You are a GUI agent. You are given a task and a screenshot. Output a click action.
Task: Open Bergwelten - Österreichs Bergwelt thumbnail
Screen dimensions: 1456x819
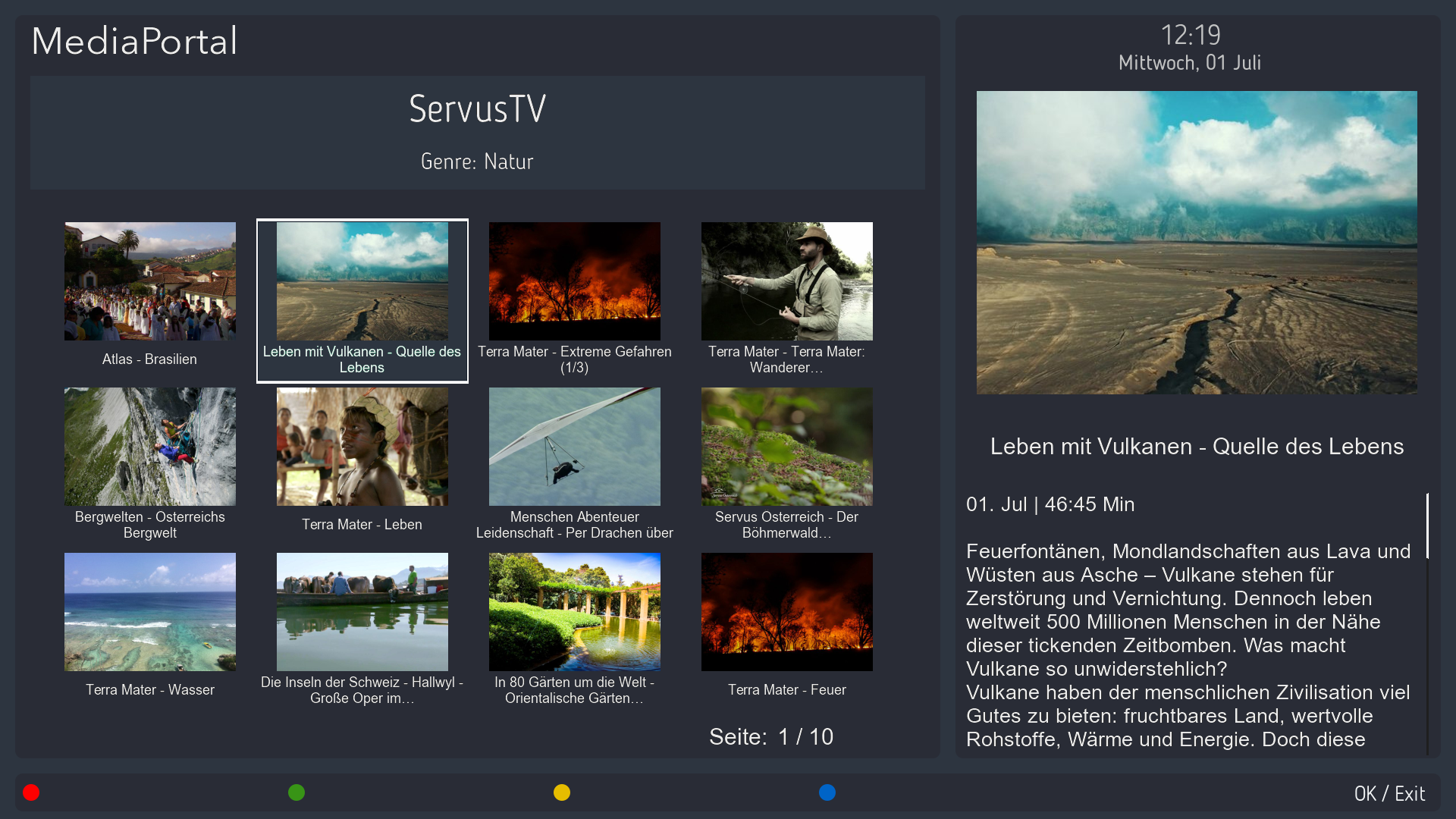pos(150,447)
